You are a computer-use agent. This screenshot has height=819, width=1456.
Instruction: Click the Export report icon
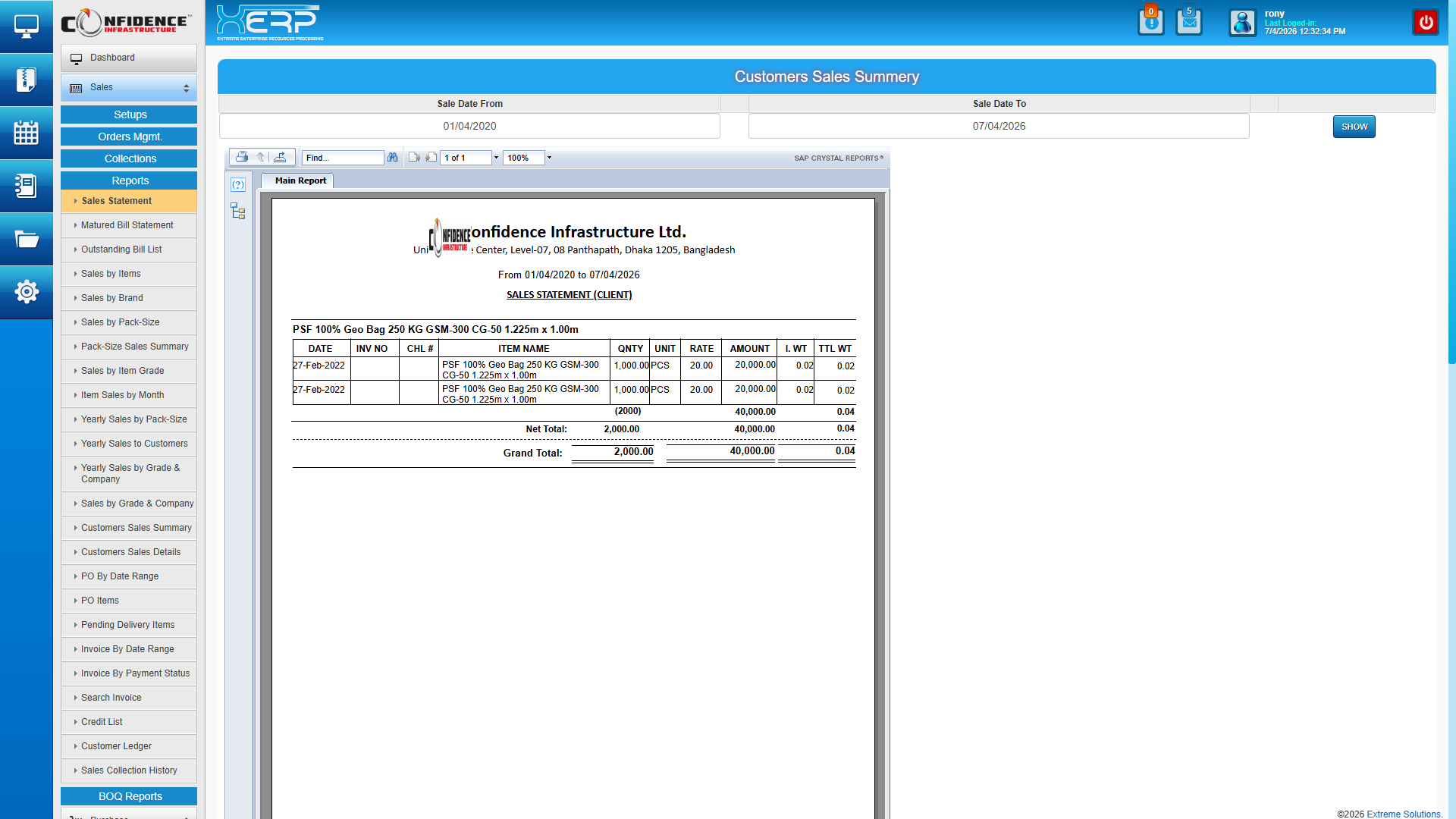click(281, 157)
